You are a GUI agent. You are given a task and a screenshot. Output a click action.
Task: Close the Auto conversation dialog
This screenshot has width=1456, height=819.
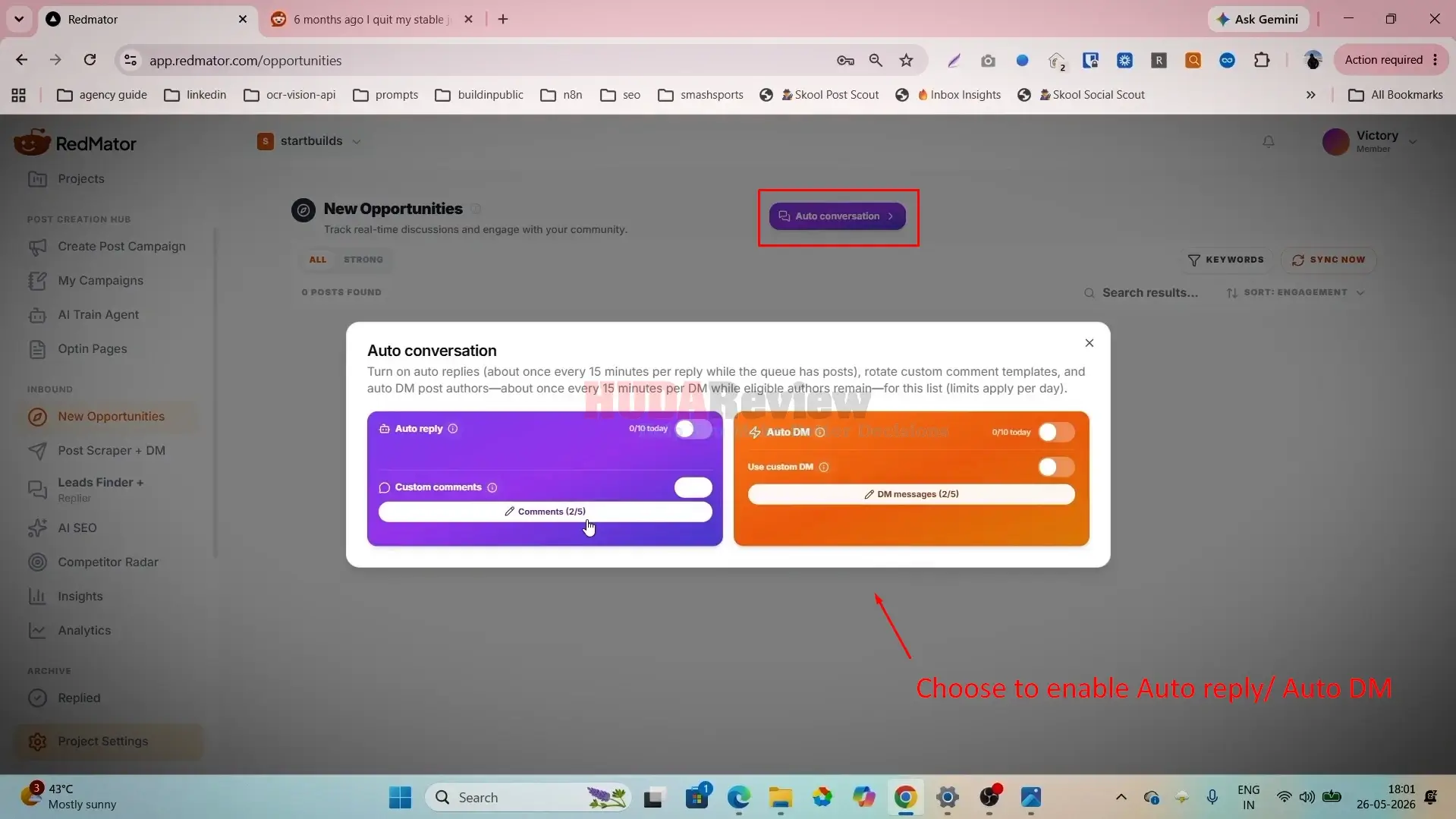[1089, 343]
